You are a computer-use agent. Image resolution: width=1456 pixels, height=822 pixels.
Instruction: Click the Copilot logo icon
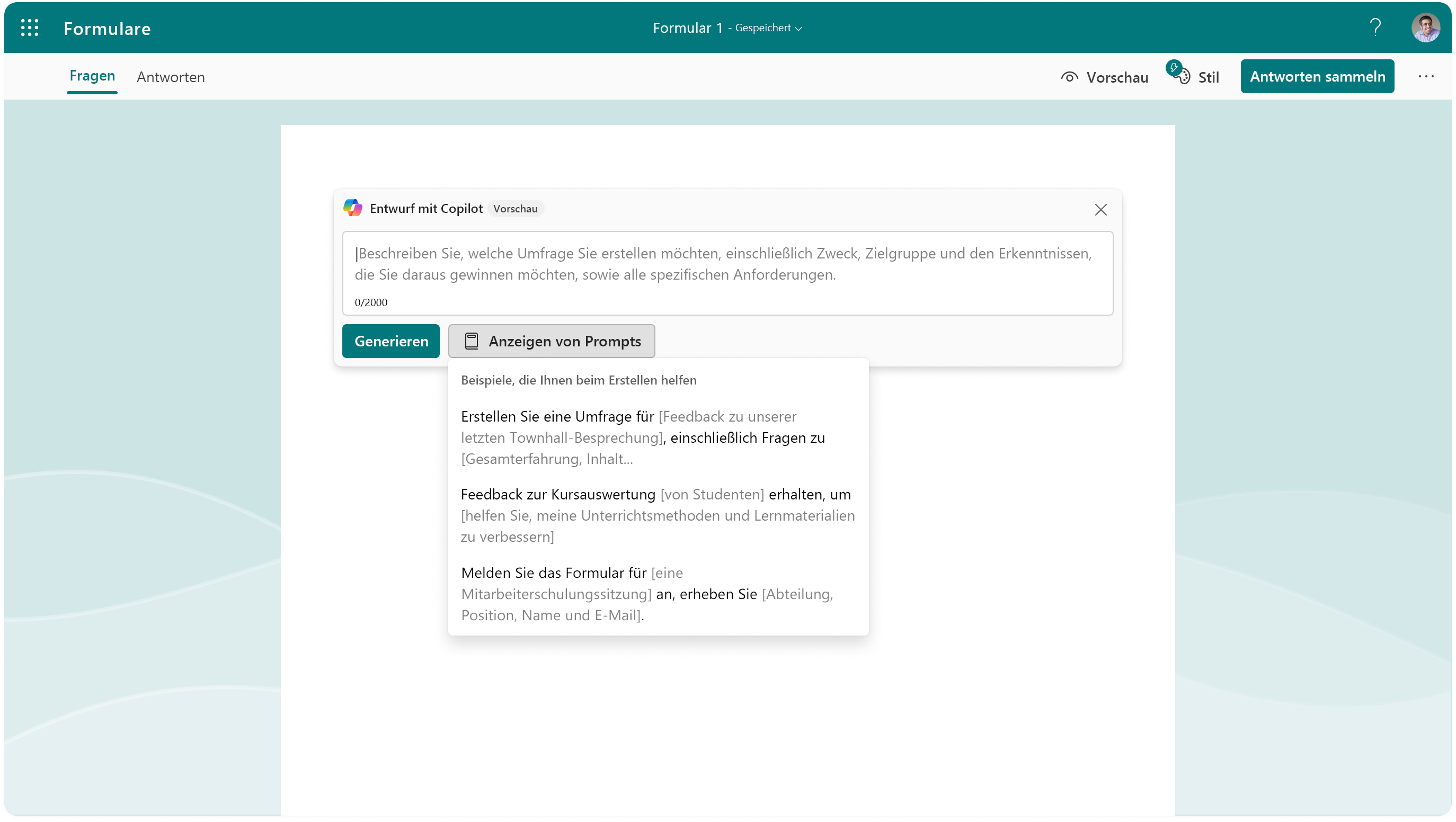point(353,208)
